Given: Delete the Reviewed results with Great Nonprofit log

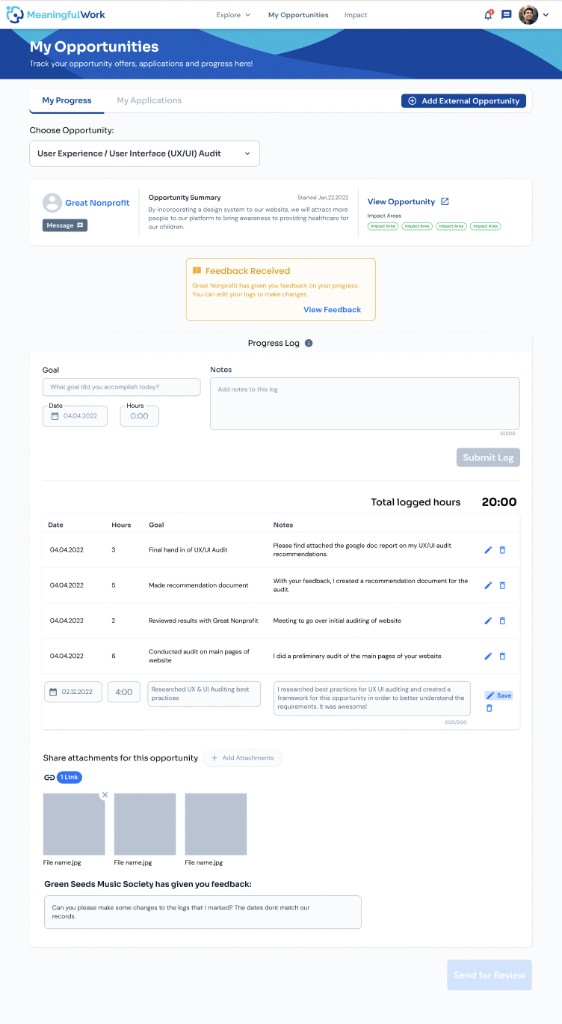Looking at the screenshot, I should [x=502, y=620].
